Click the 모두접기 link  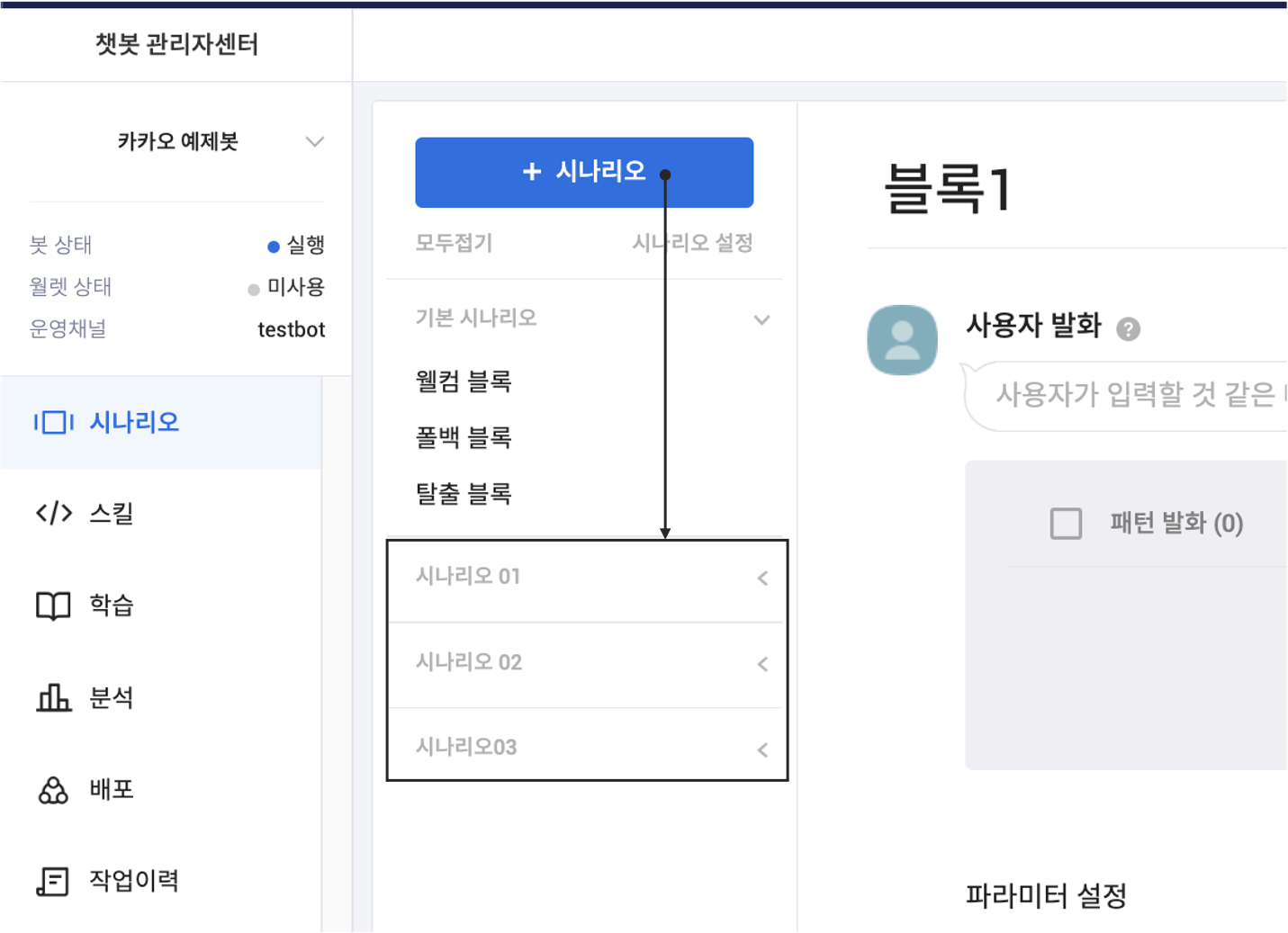(x=454, y=243)
